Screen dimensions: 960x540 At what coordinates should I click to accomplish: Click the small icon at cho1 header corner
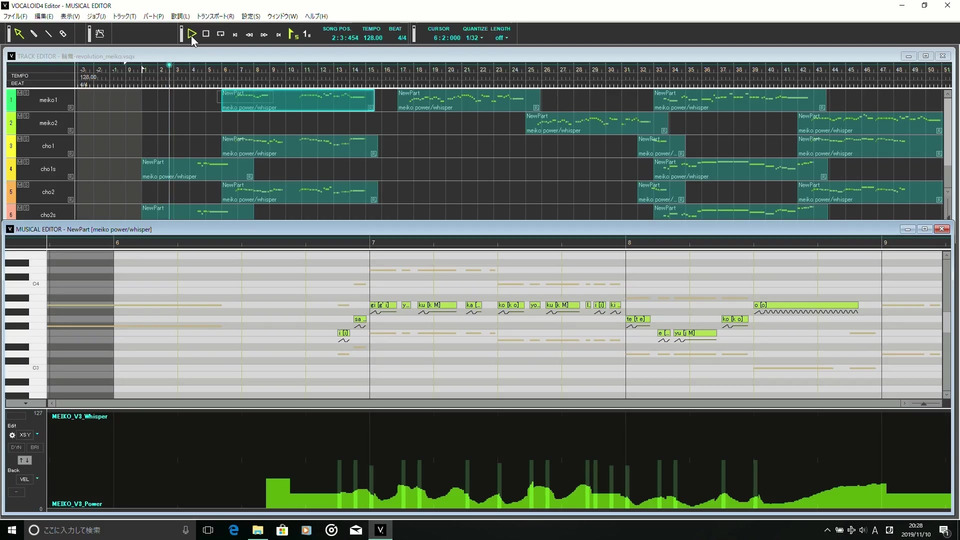coord(71,154)
